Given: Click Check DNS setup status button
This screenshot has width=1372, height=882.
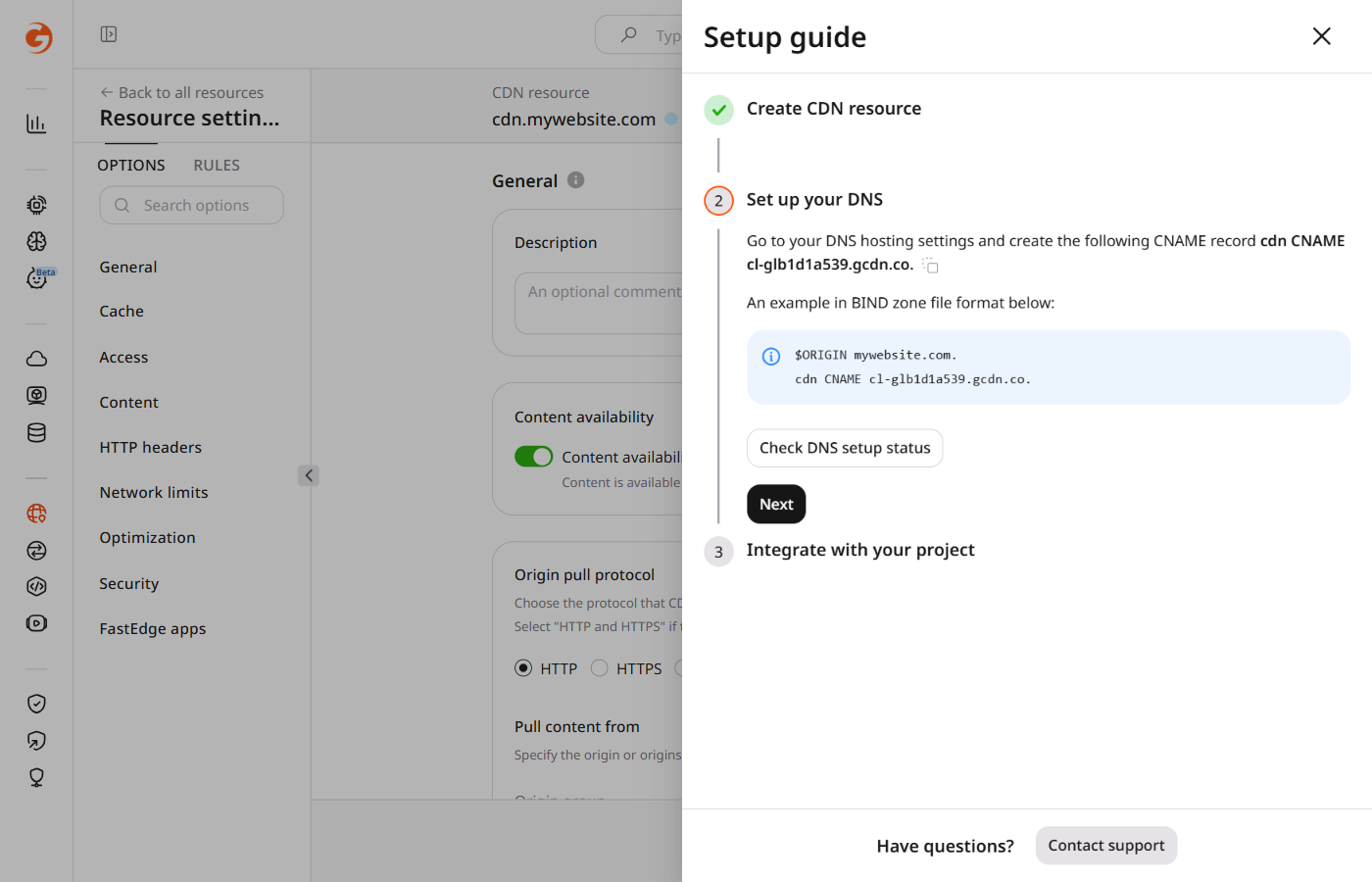Looking at the screenshot, I should pyautogui.click(x=845, y=448).
